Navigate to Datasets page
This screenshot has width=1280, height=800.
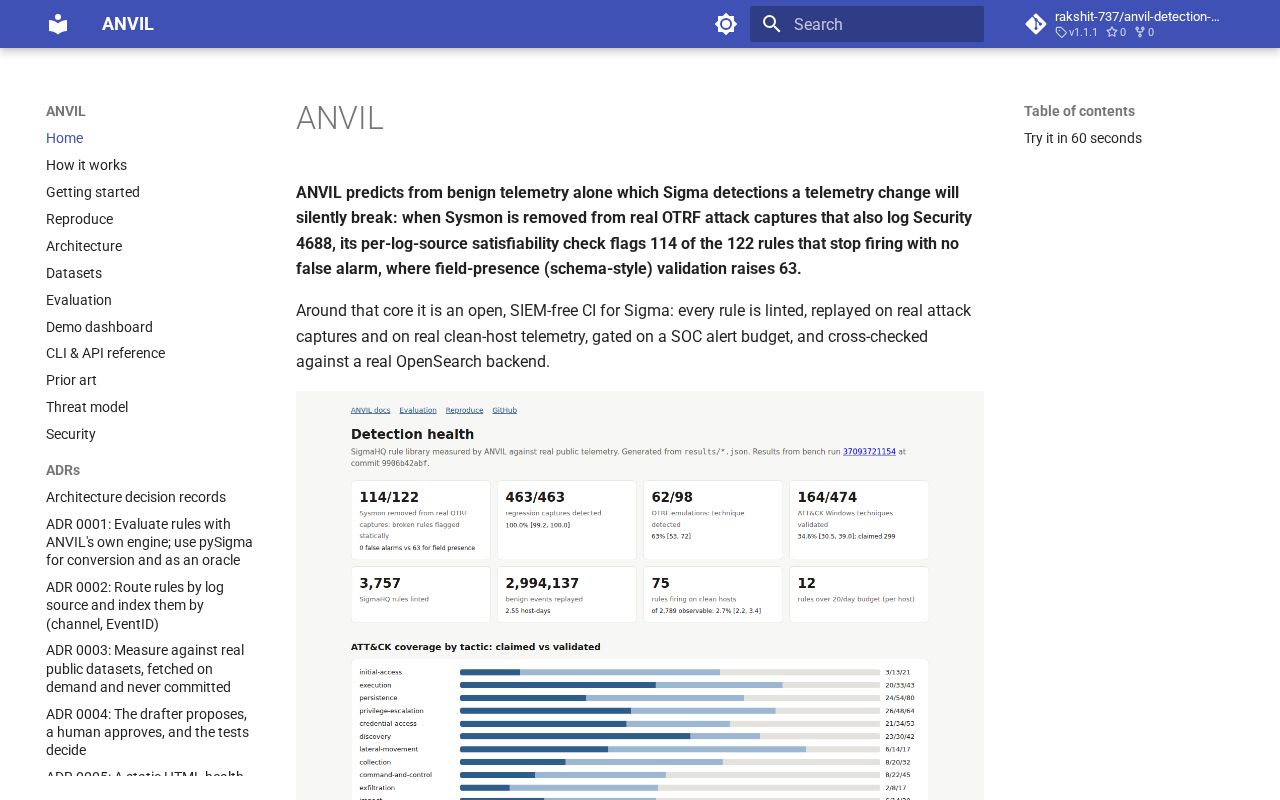74,273
